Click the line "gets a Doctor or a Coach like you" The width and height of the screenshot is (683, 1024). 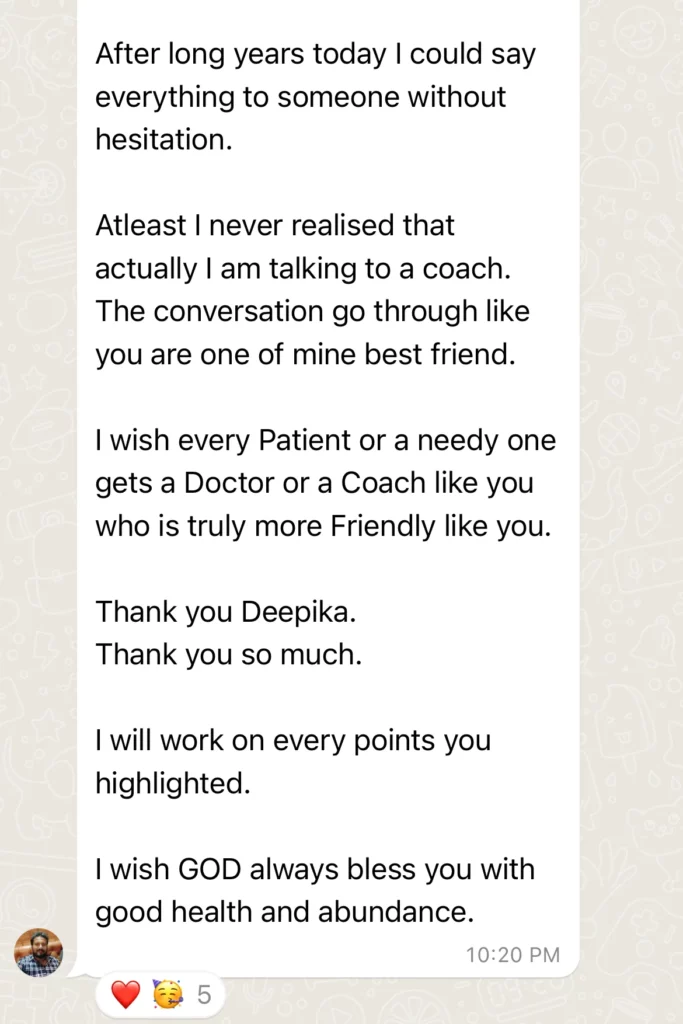pyautogui.click(x=314, y=483)
